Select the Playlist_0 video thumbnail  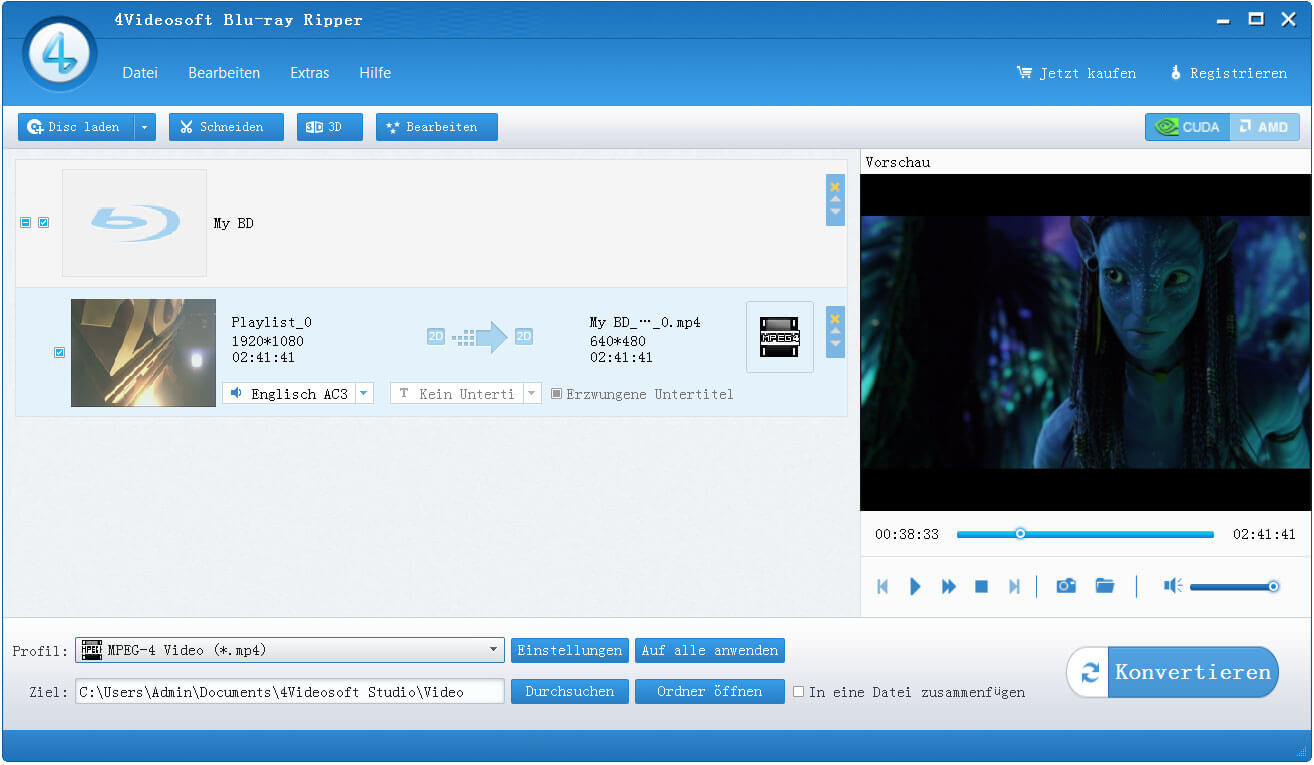coord(143,353)
